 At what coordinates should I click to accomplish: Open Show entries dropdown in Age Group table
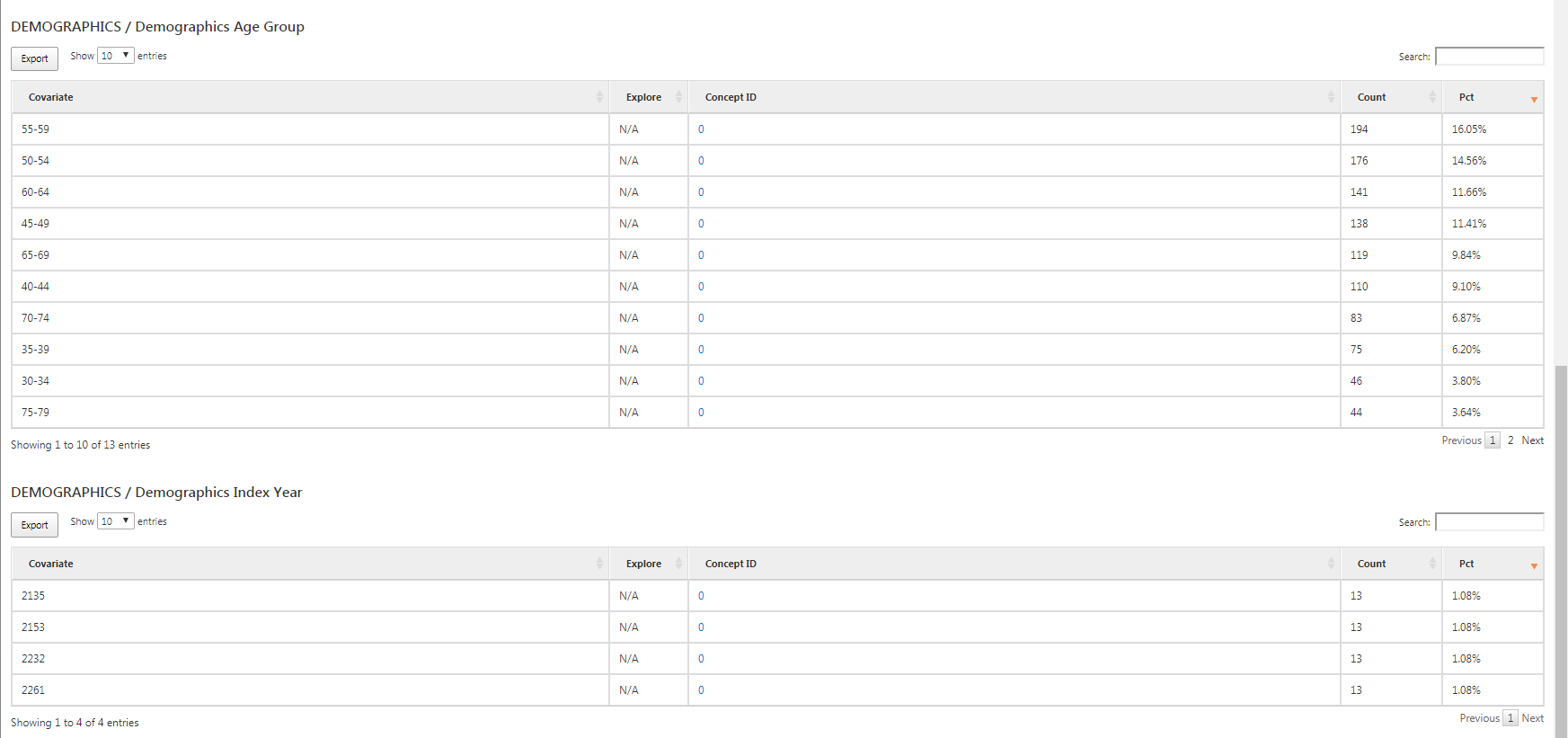116,56
